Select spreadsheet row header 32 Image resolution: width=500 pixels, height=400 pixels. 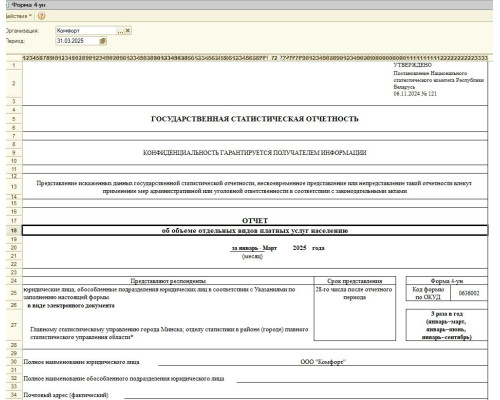pos(14,378)
